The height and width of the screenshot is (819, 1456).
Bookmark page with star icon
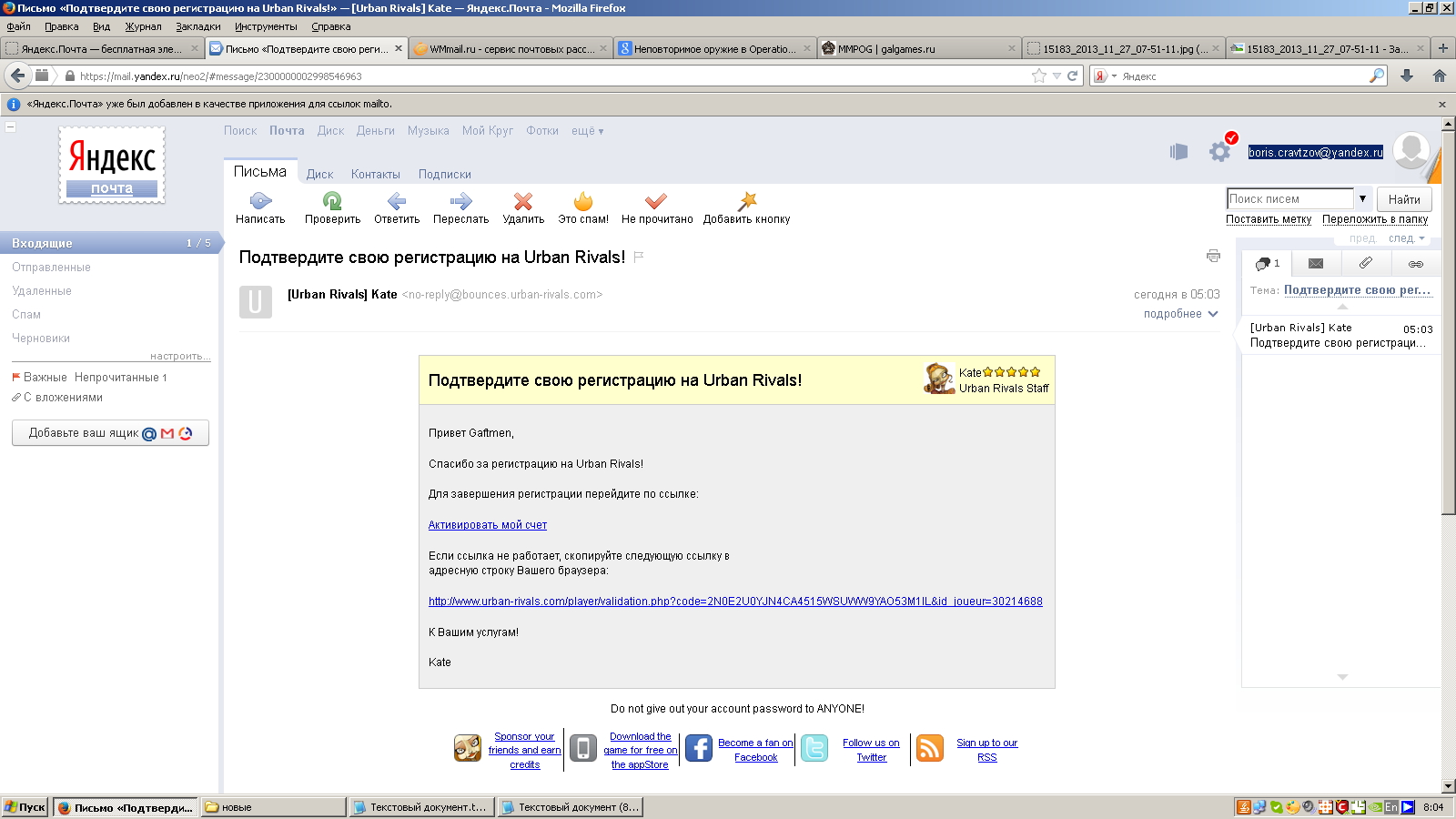click(x=1039, y=76)
